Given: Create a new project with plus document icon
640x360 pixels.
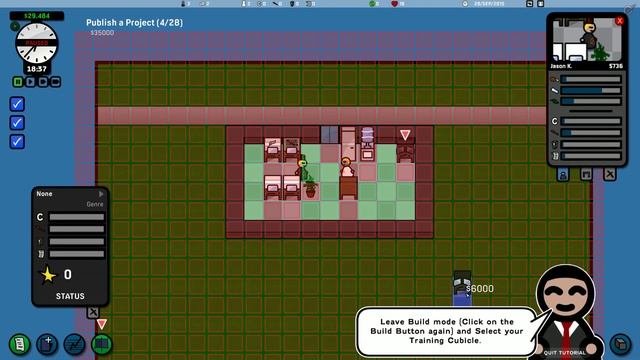Looking at the screenshot, I should tap(47, 344).
